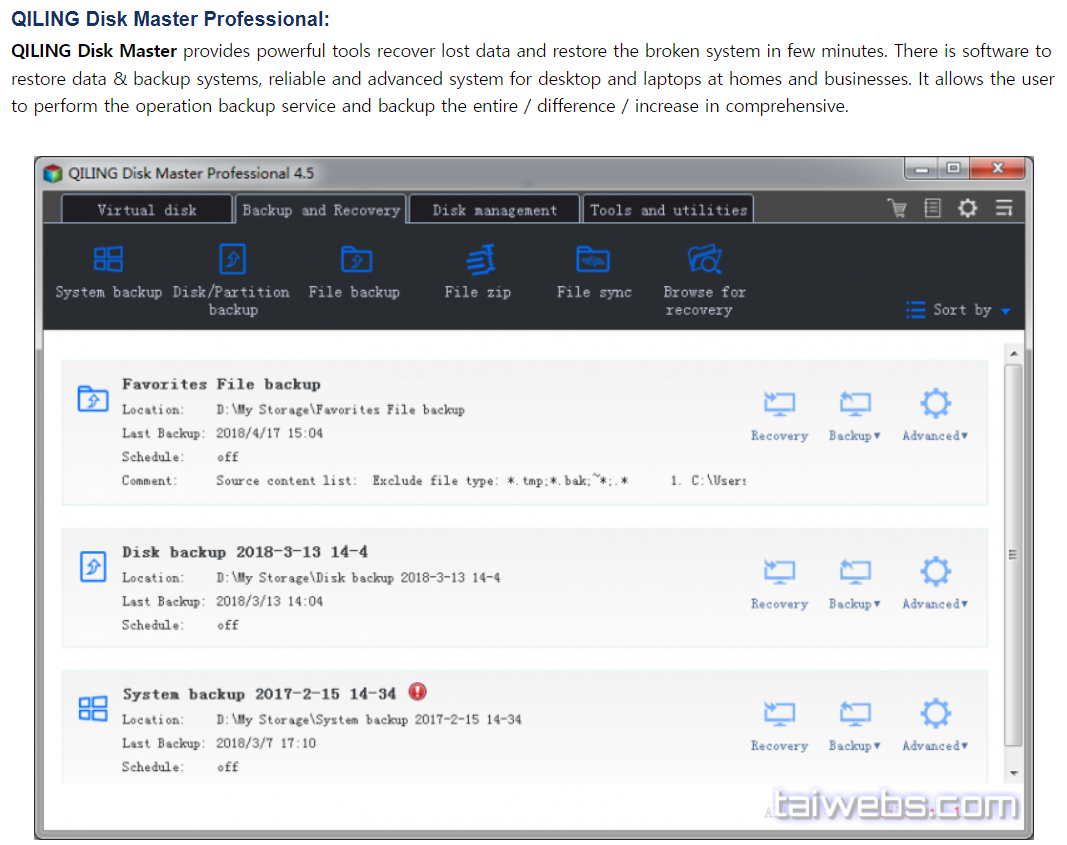1067x845 pixels.
Task: Click the Exclude file type comment text
Action: coord(500,480)
